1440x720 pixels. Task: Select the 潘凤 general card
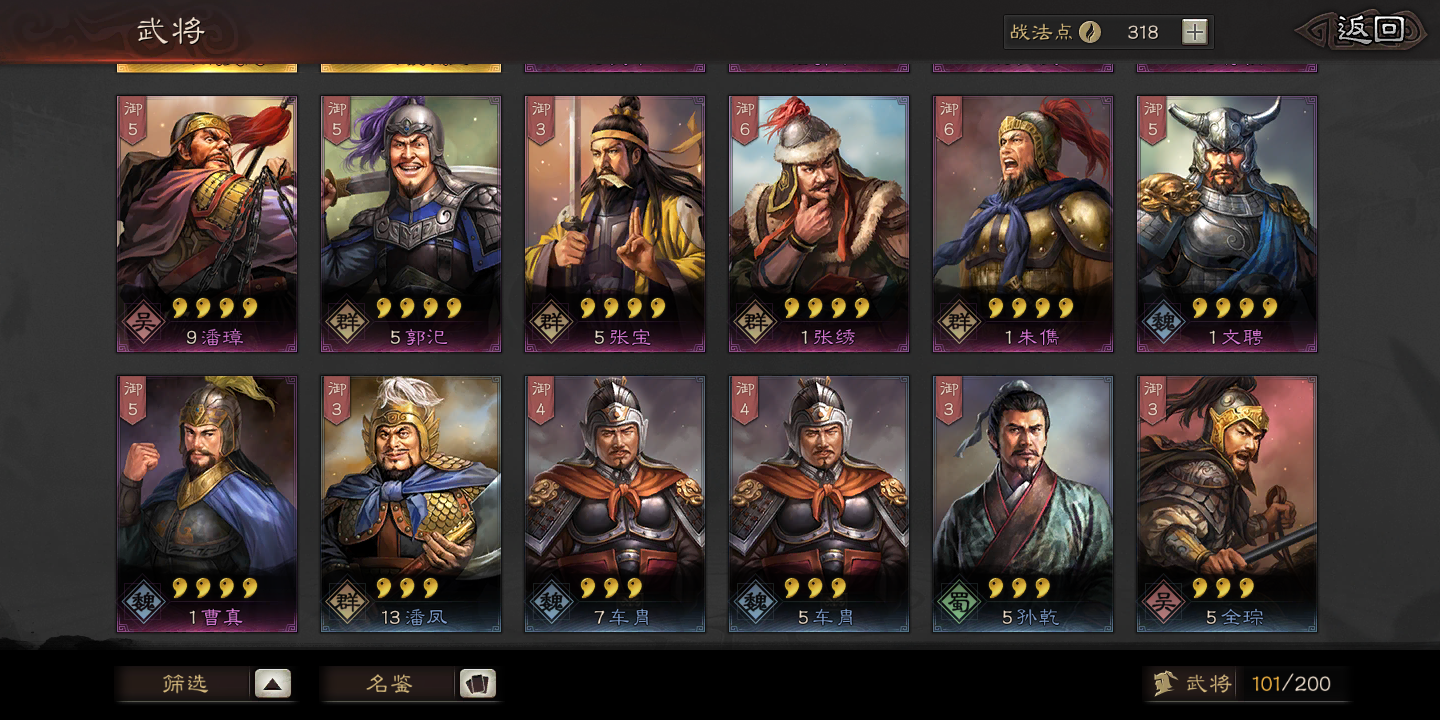(411, 504)
